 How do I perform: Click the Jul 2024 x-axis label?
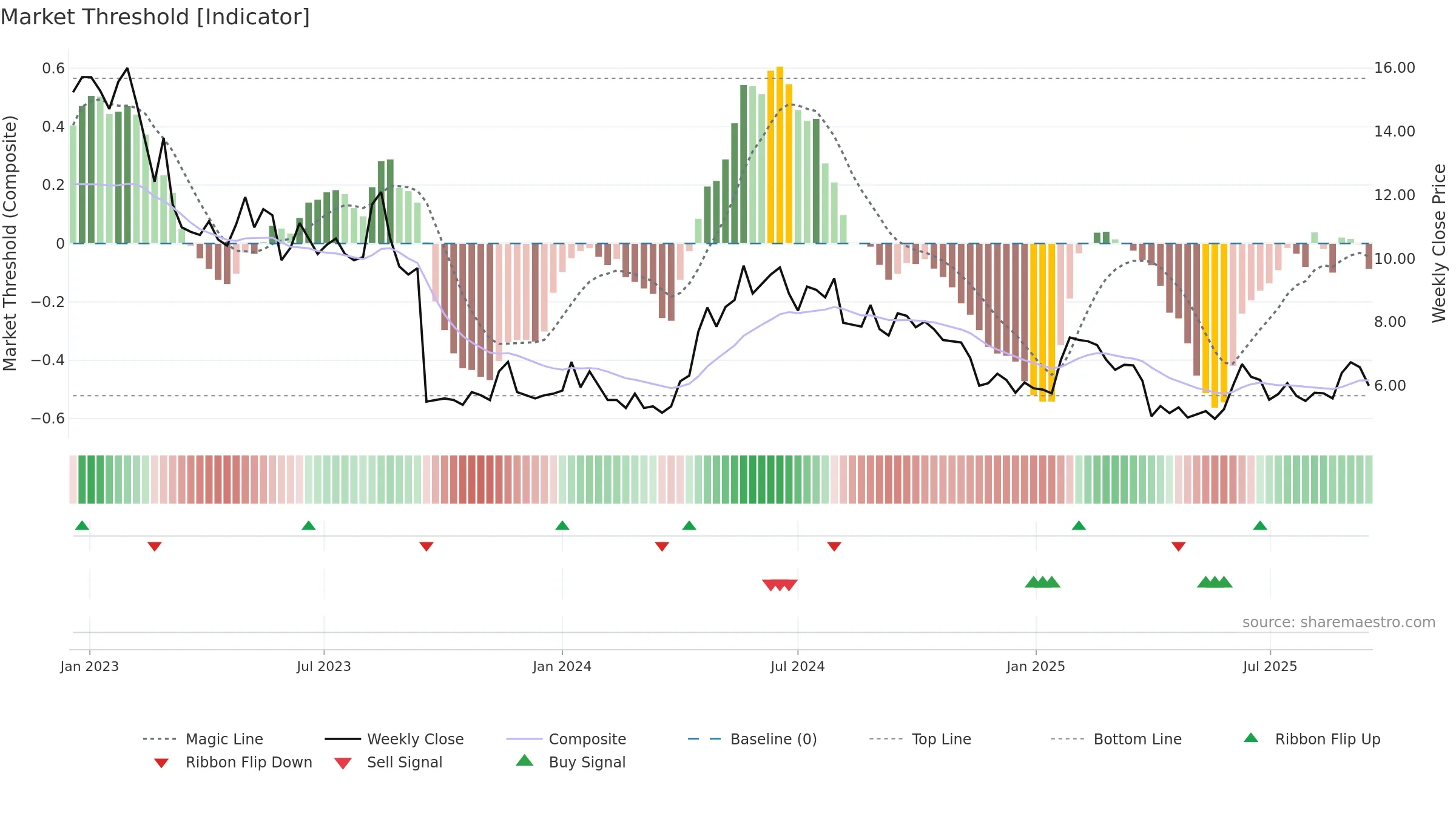(x=798, y=666)
